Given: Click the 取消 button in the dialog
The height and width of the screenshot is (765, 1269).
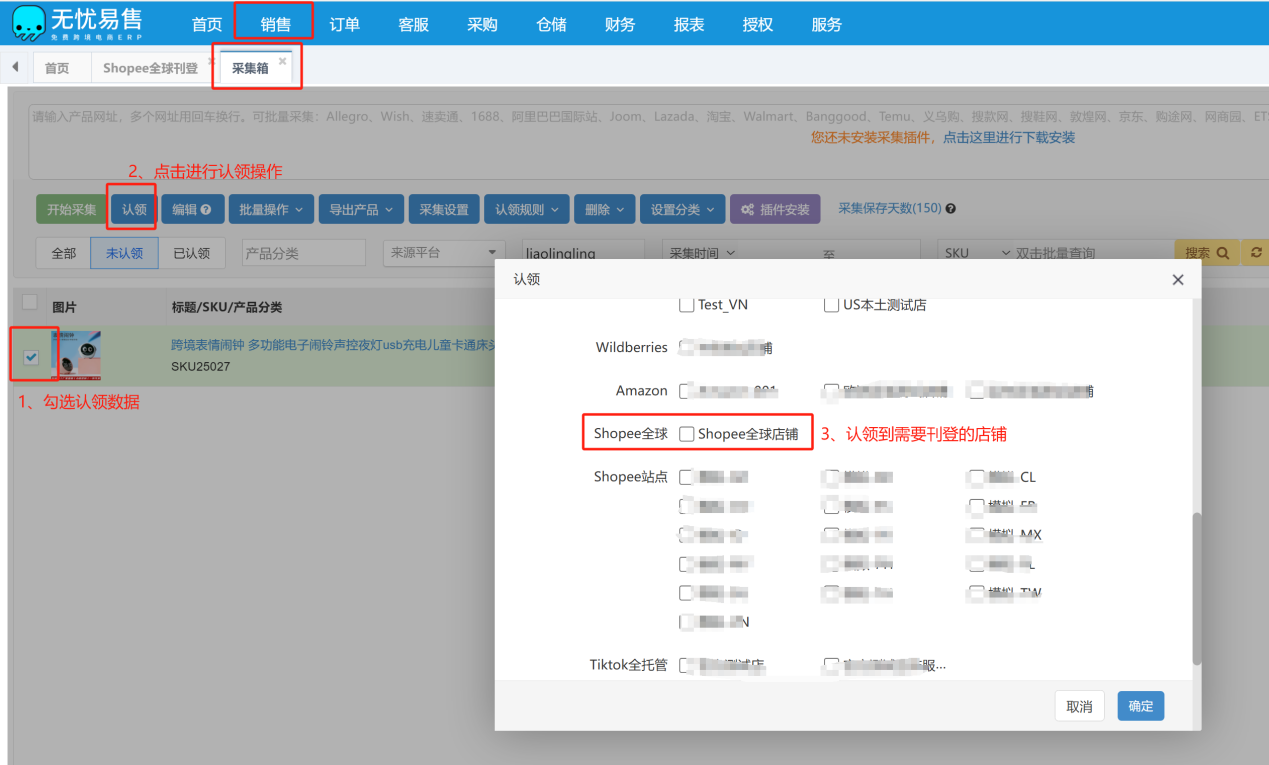Looking at the screenshot, I should pyautogui.click(x=1079, y=706).
